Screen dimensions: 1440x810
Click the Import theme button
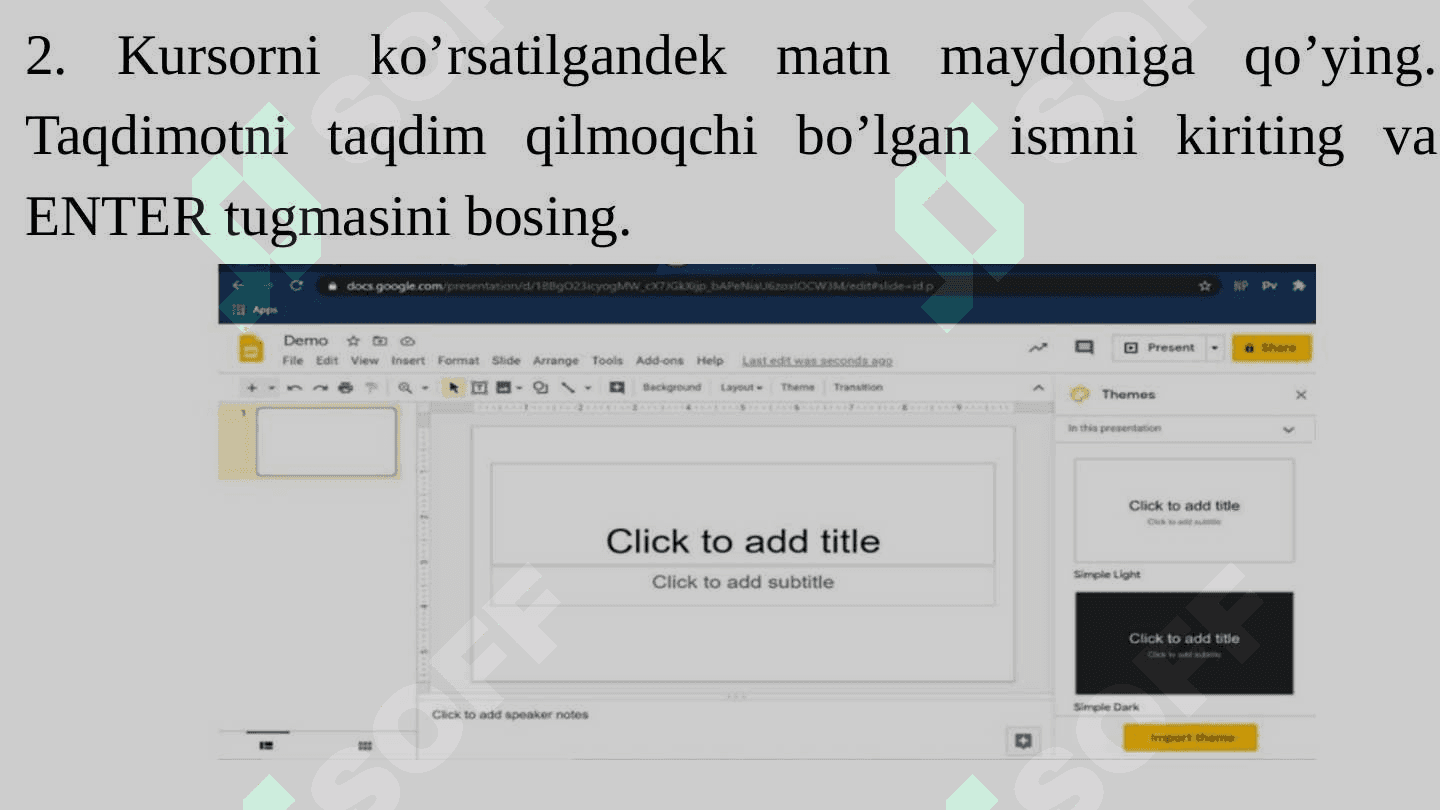click(1190, 738)
